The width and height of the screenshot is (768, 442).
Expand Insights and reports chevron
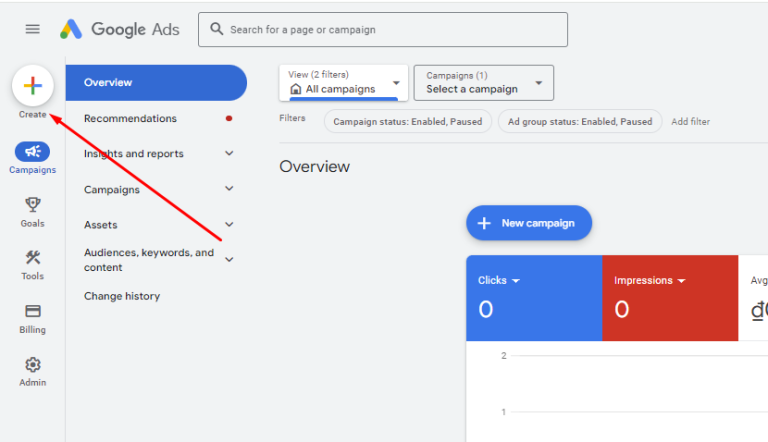[229, 153]
